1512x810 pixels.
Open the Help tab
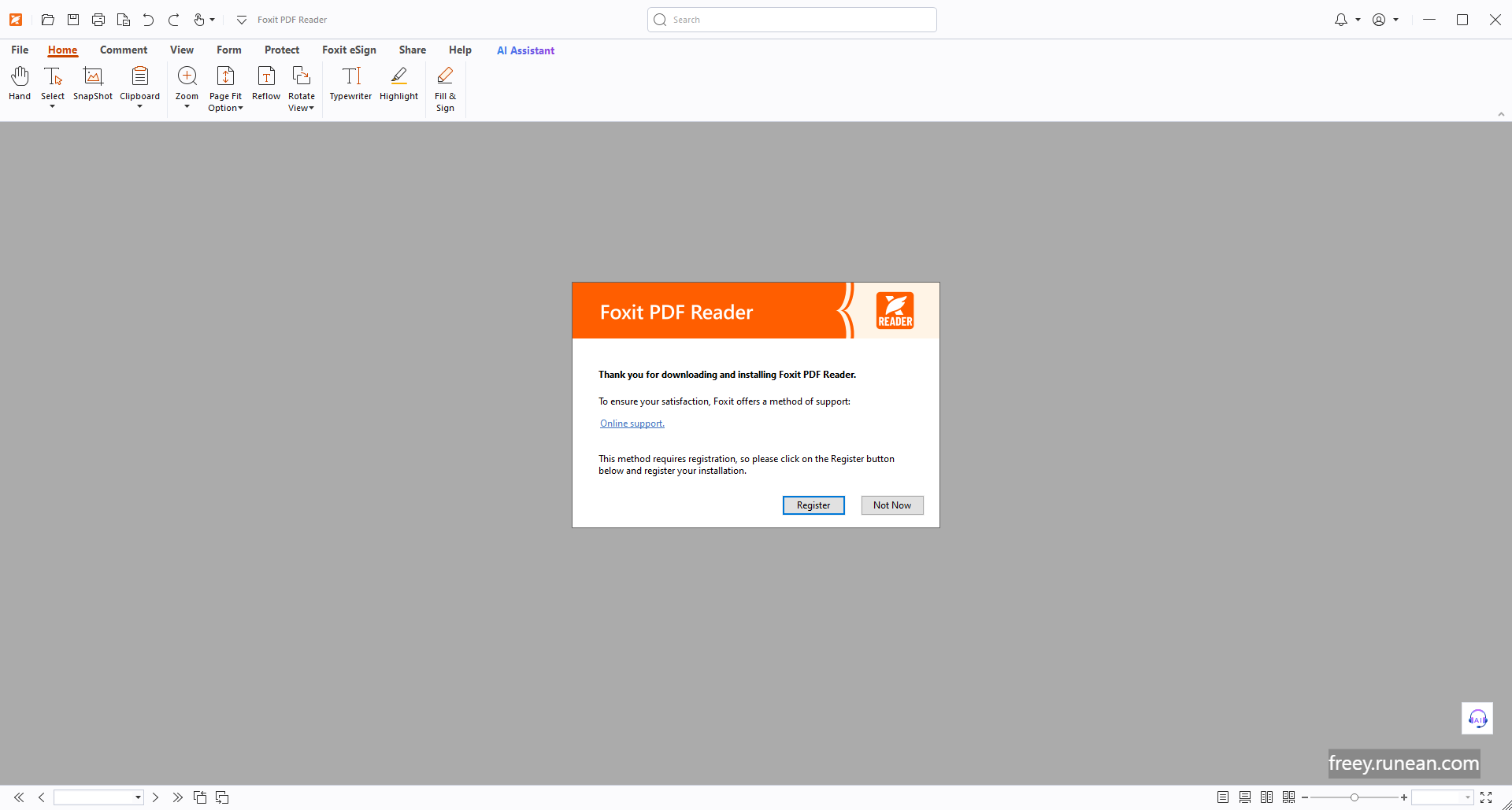[460, 50]
